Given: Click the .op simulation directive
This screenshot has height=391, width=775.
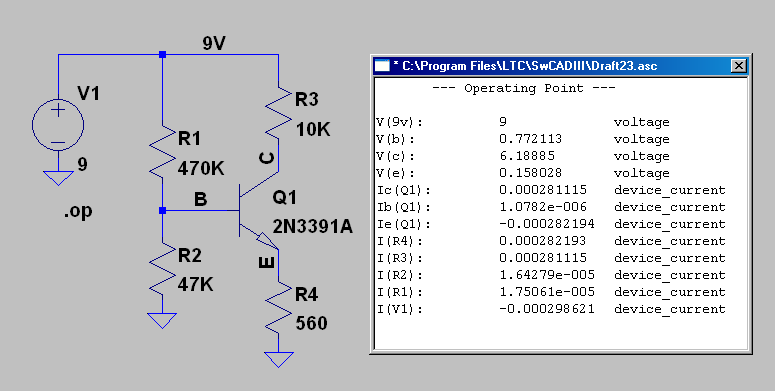Looking at the screenshot, I should pyautogui.click(x=78, y=211).
